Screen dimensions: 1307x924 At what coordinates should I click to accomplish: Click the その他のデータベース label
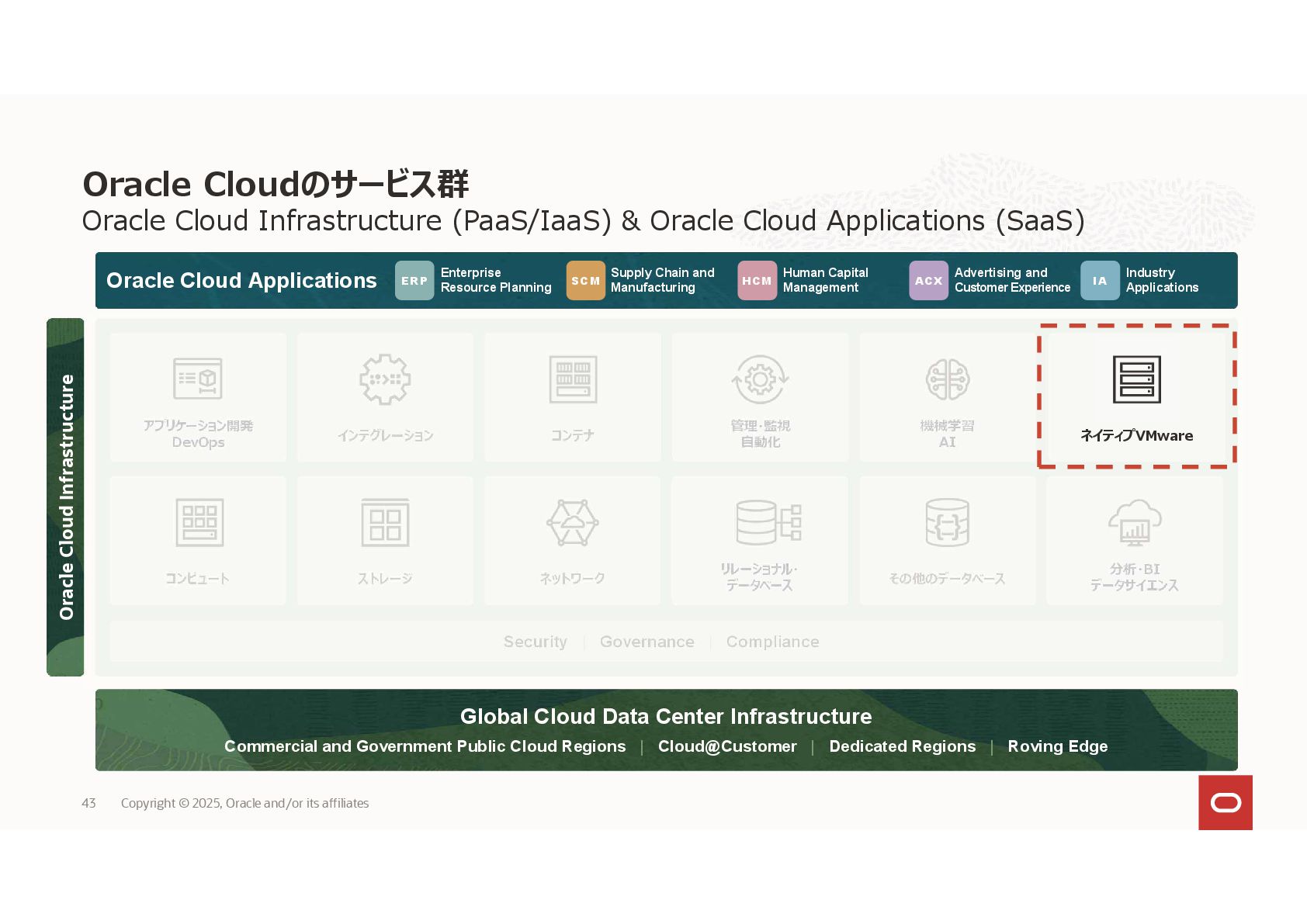[x=947, y=579]
